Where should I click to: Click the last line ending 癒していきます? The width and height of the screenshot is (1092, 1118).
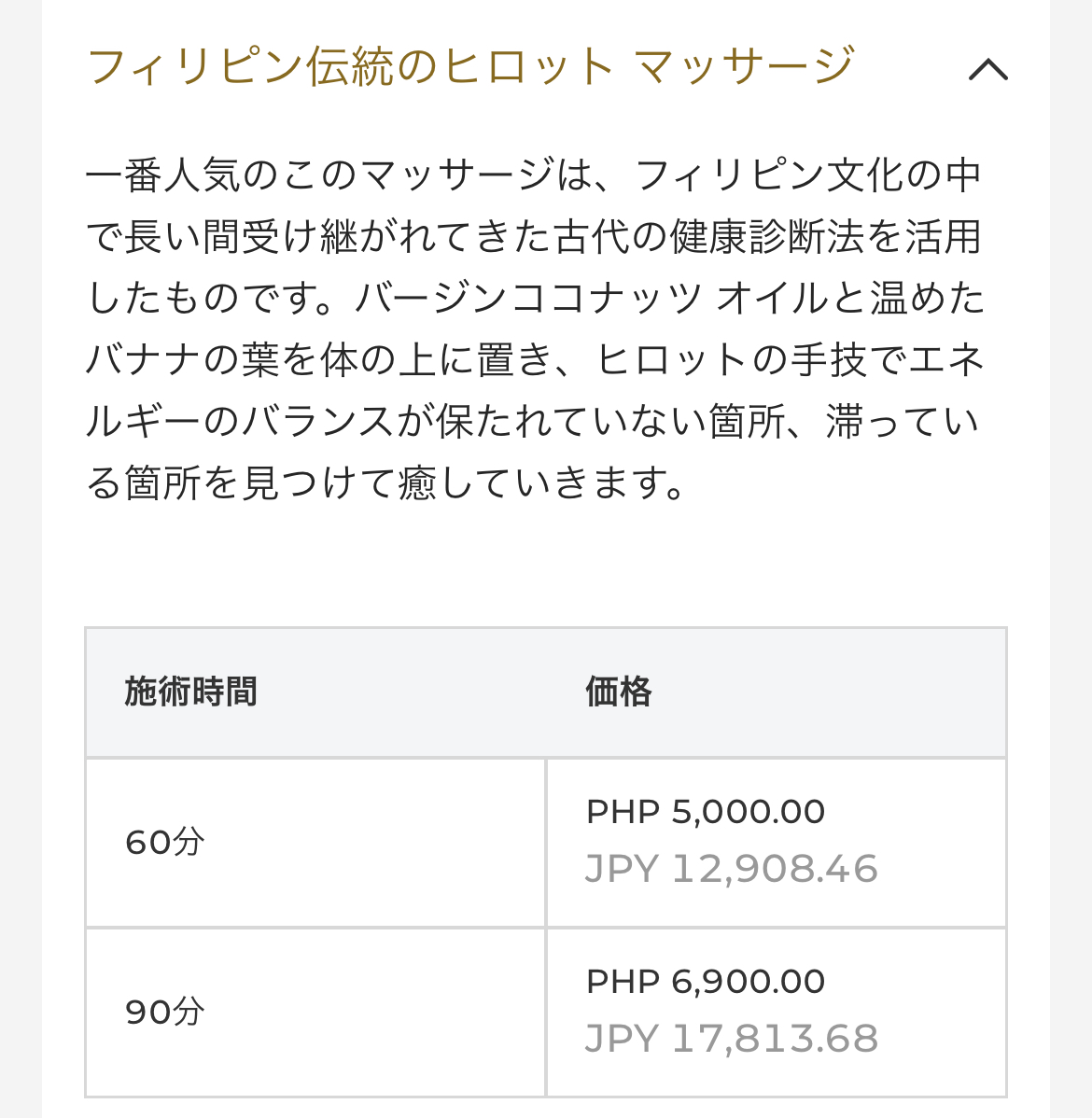[x=385, y=482]
